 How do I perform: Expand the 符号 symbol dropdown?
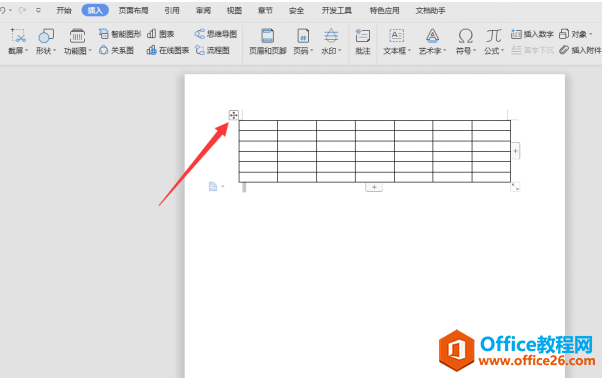click(466, 41)
